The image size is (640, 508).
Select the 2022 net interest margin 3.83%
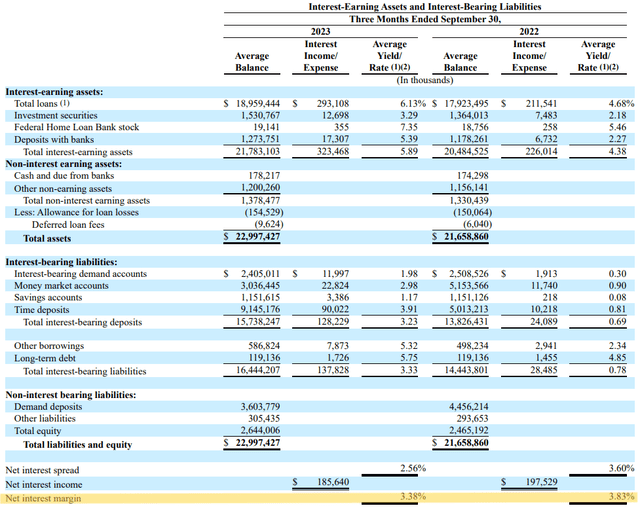621,497
